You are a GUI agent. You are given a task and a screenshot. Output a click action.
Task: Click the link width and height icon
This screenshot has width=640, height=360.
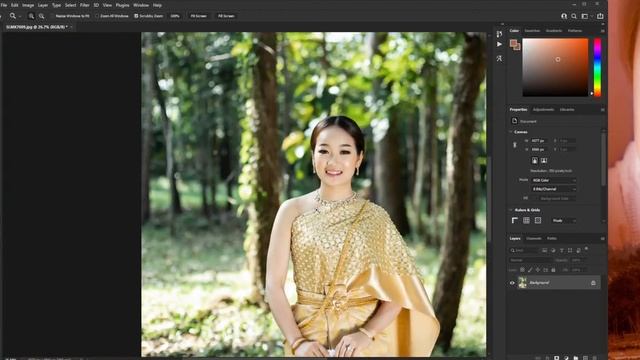coord(515,145)
